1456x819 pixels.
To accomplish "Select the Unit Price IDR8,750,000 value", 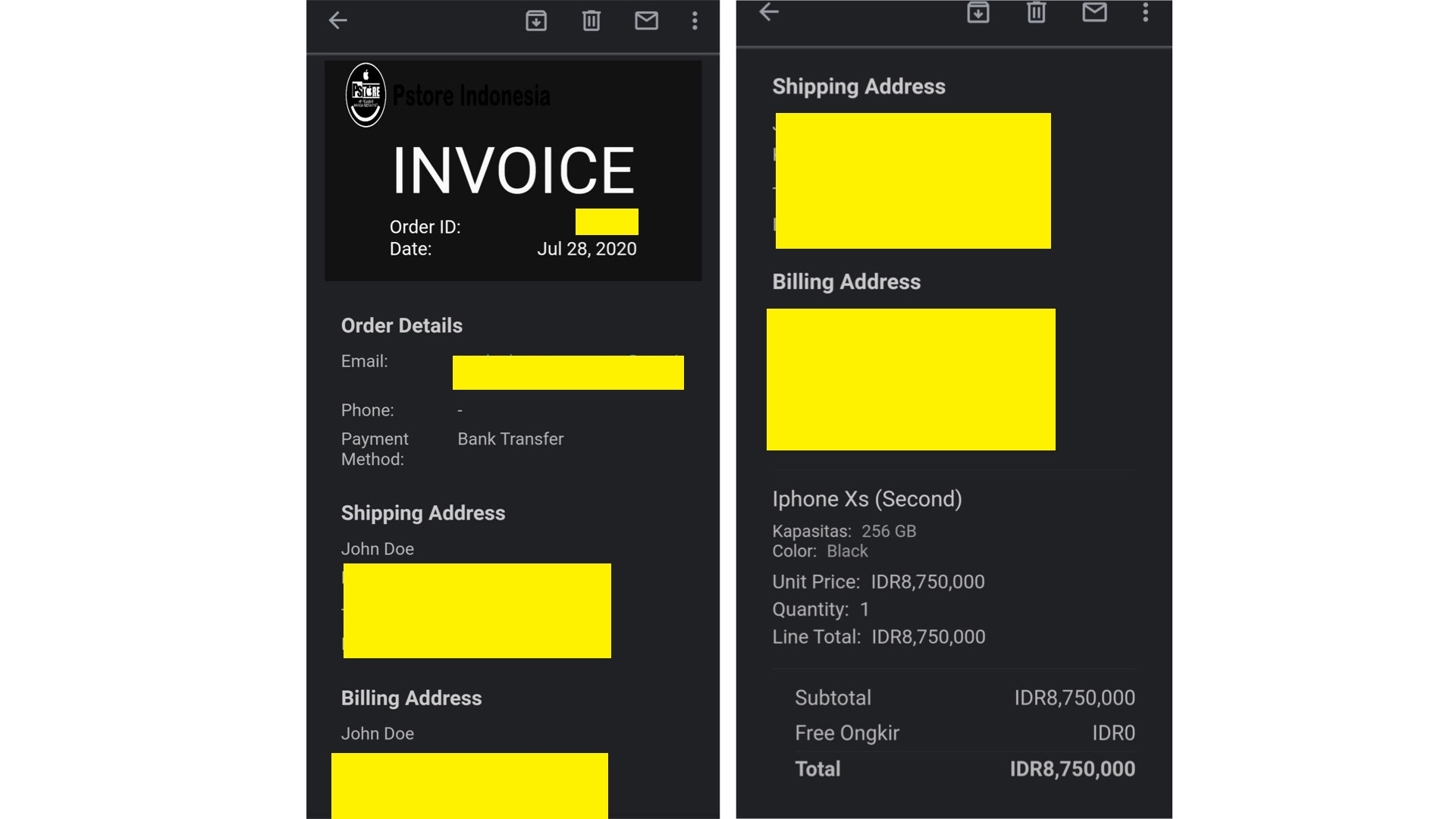I will [927, 582].
